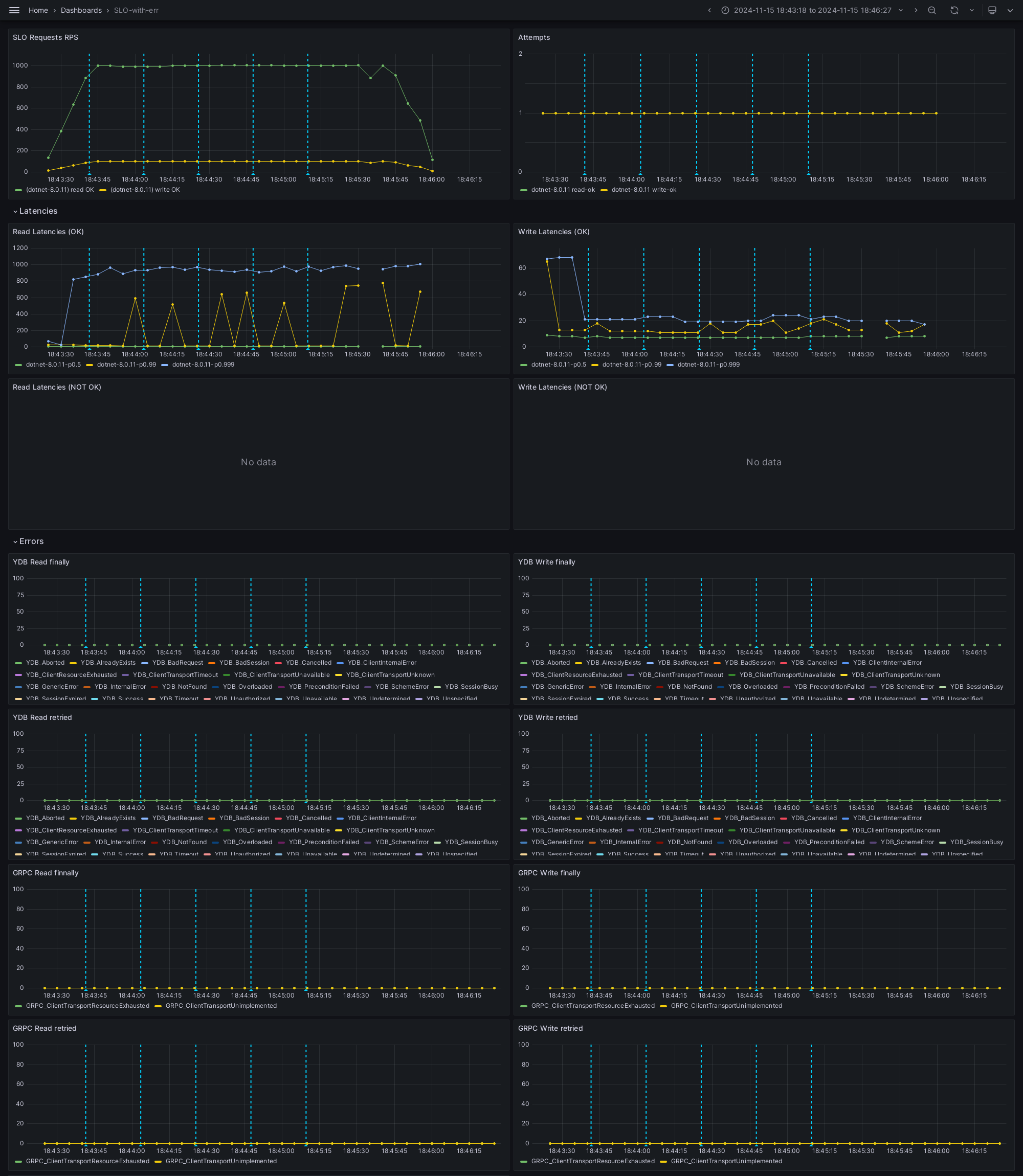Isolate dotnet-8.0.11 write-ok in Attempts legend

[644, 190]
